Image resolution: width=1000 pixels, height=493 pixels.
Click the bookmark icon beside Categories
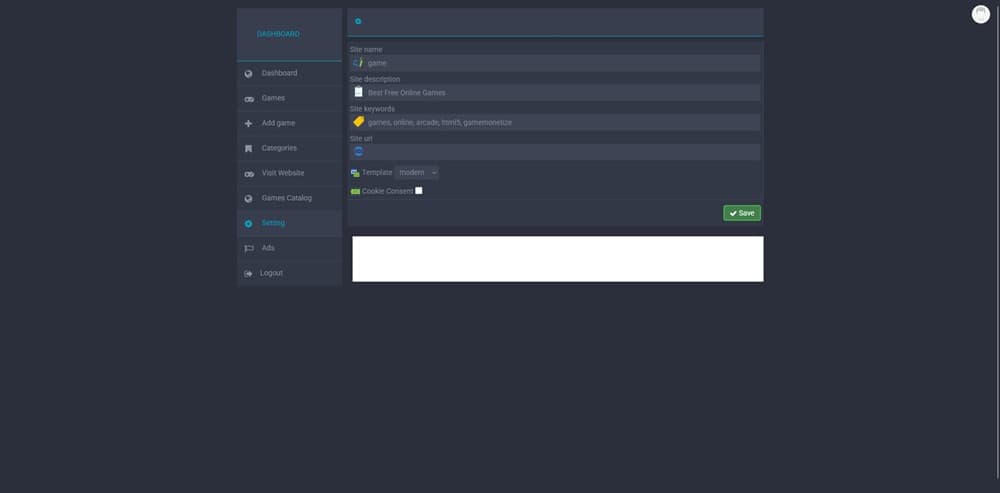(248, 148)
